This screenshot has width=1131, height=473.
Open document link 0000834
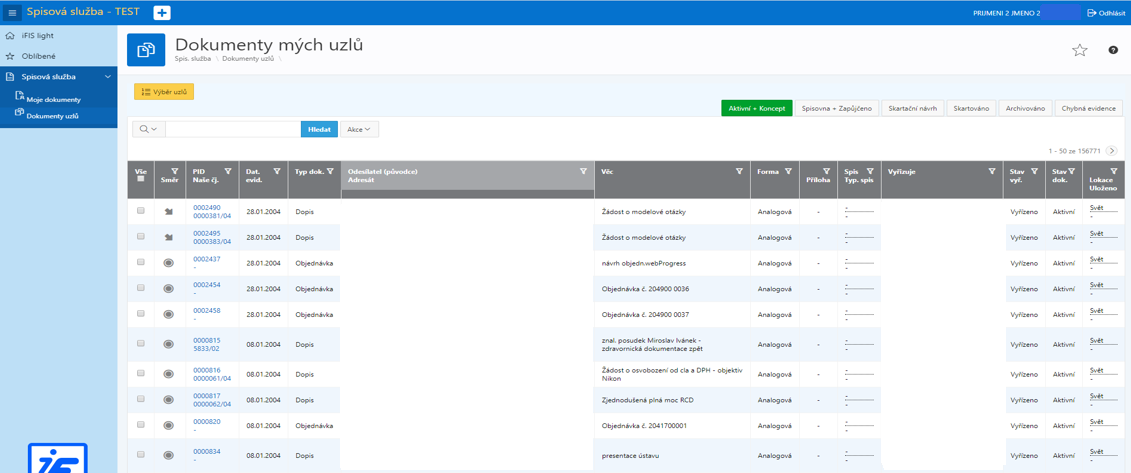(x=206, y=451)
